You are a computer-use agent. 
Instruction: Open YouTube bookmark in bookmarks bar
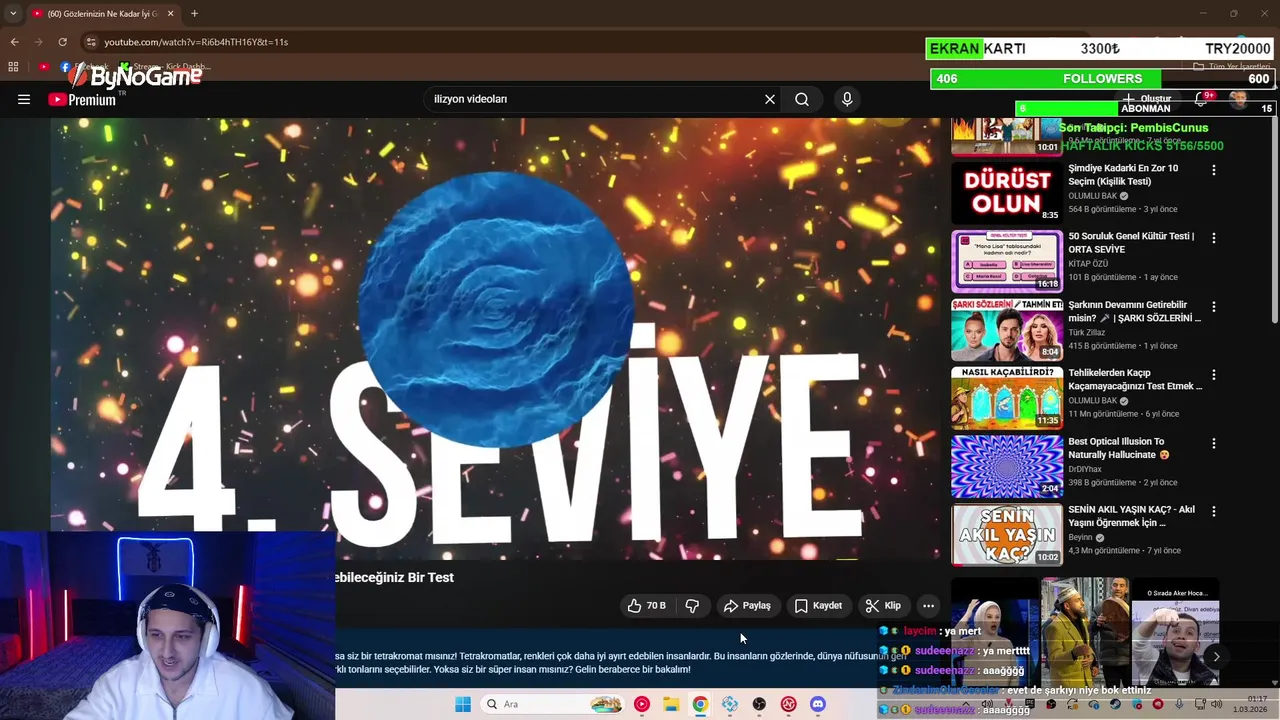(43, 67)
